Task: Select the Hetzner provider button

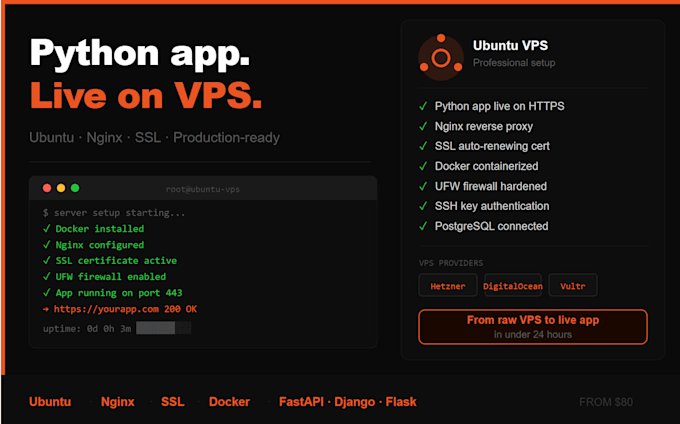Action: click(448, 285)
